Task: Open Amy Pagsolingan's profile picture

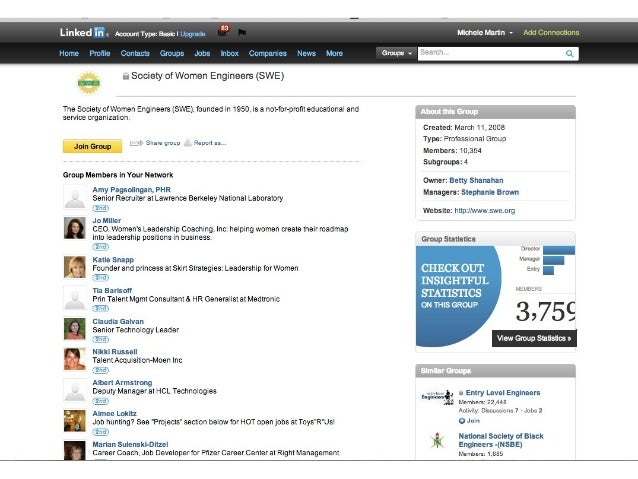Action: (x=75, y=197)
